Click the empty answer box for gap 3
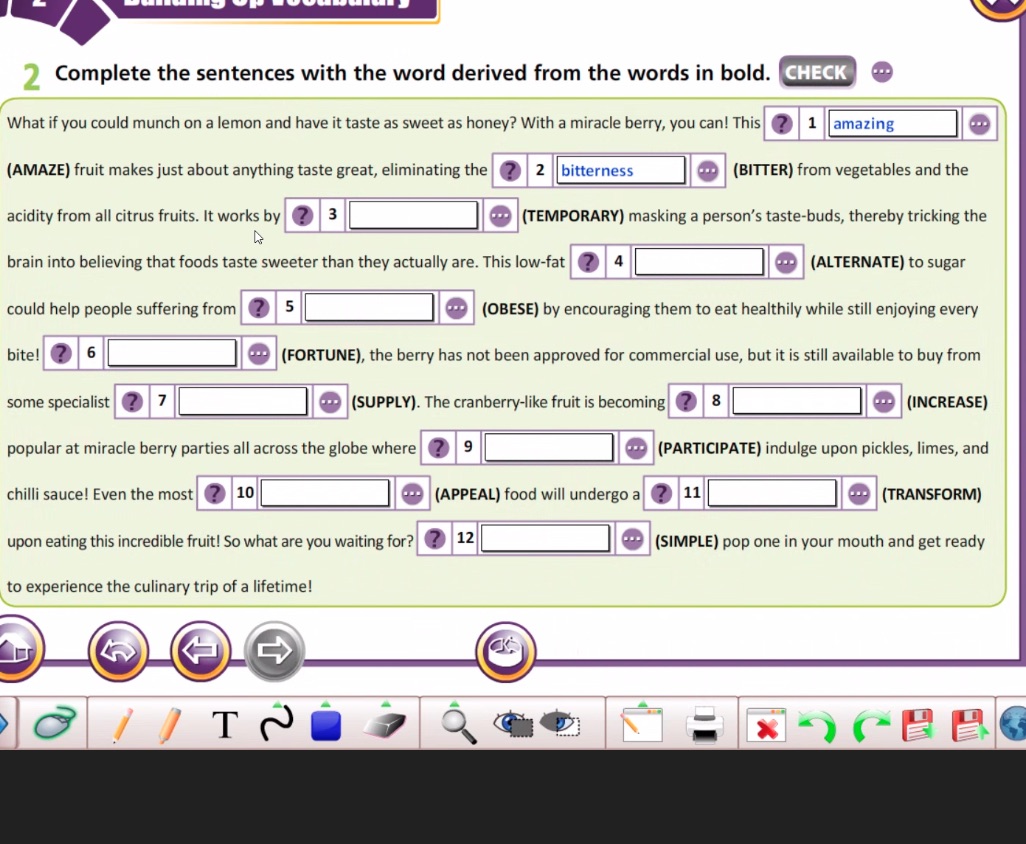Image resolution: width=1026 pixels, height=844 pixels. tap(414, 215)
